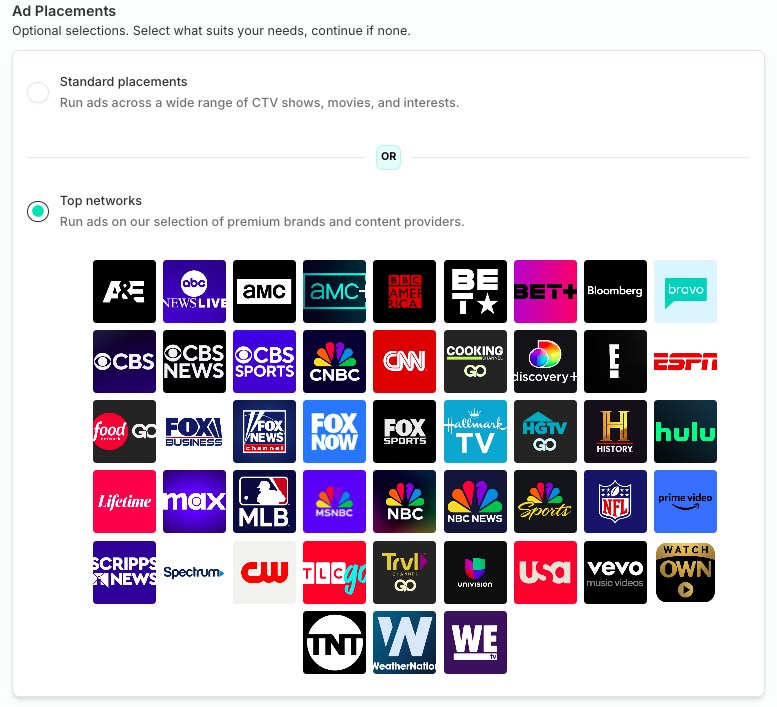Click the discovery+ logo
Image resolution: width=777 pixels, height=707 pixels.
coord(545,362)
